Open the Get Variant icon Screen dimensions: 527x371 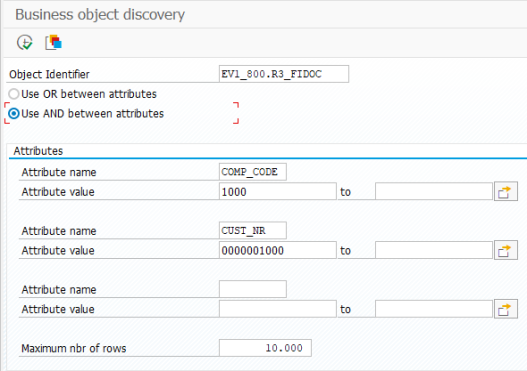coord(53,43)
